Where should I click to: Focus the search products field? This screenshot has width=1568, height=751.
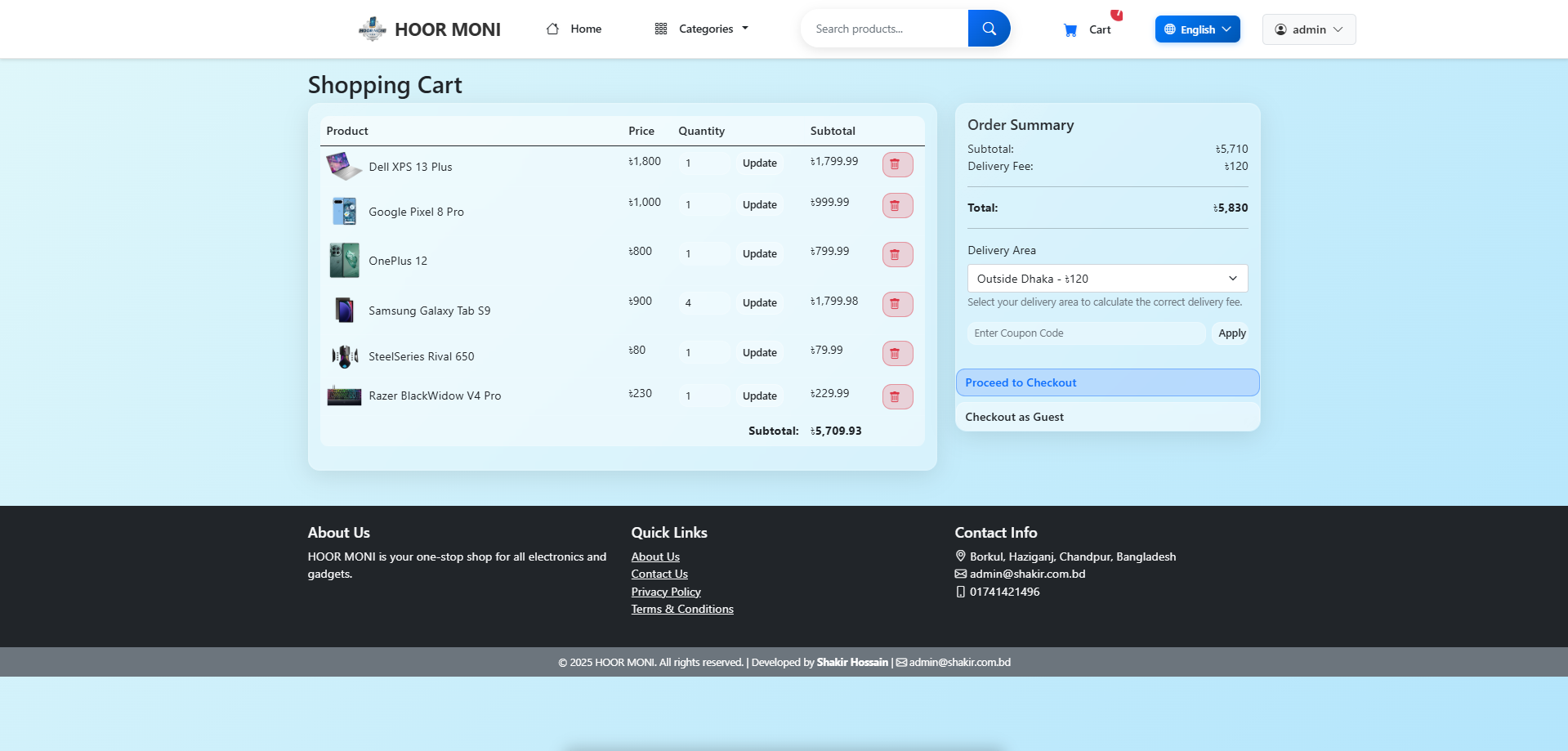click(885, 29)
